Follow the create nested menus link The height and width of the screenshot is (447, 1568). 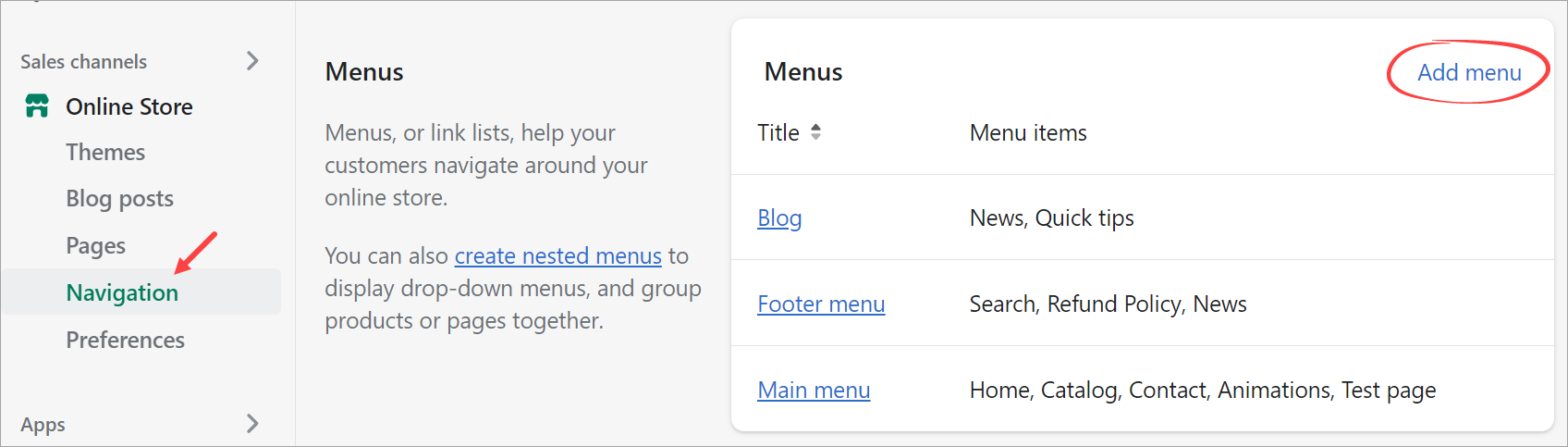click(x=558, y=255)
